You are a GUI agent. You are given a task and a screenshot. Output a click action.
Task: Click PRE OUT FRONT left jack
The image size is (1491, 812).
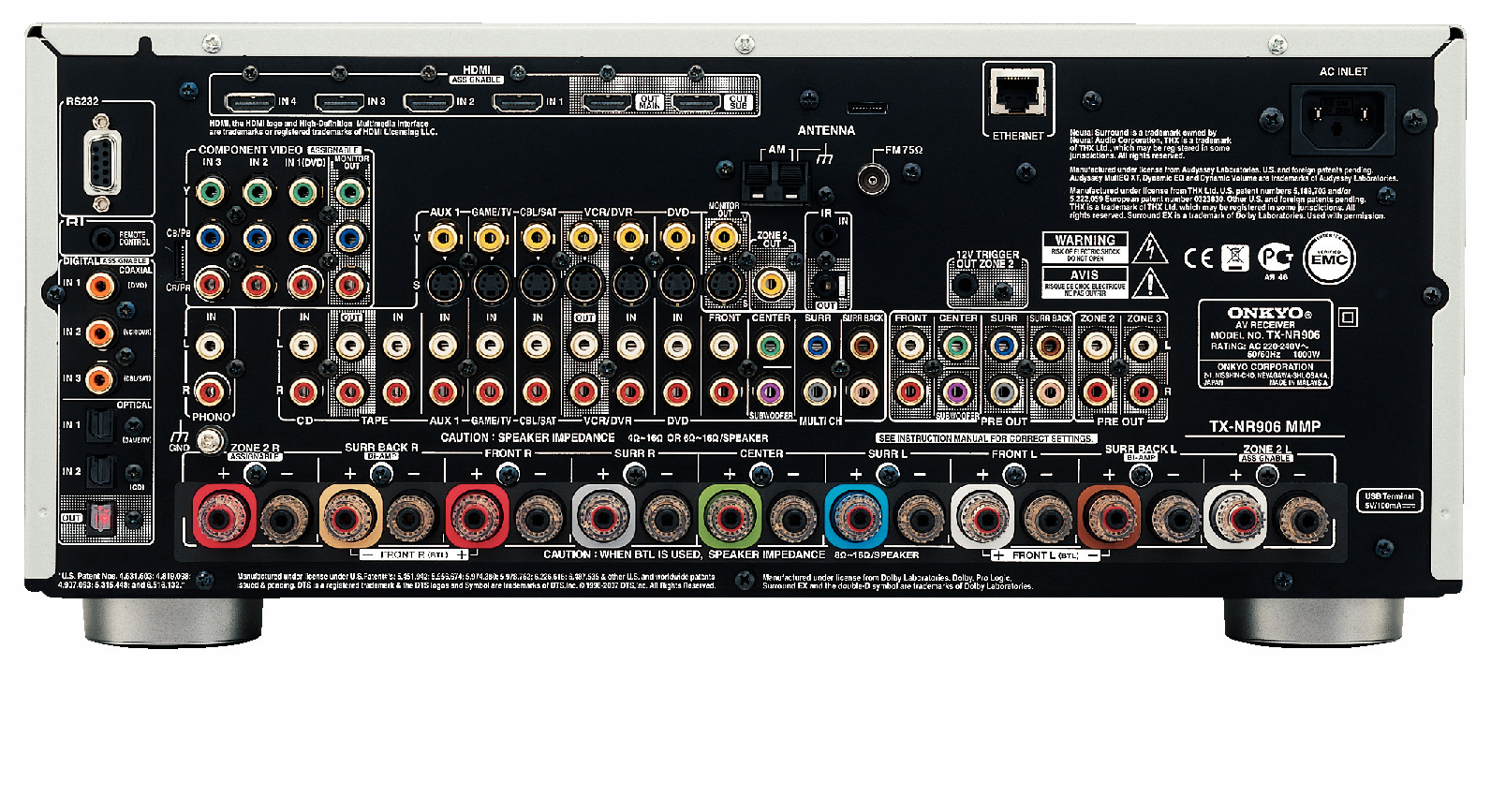click(910, 347)
